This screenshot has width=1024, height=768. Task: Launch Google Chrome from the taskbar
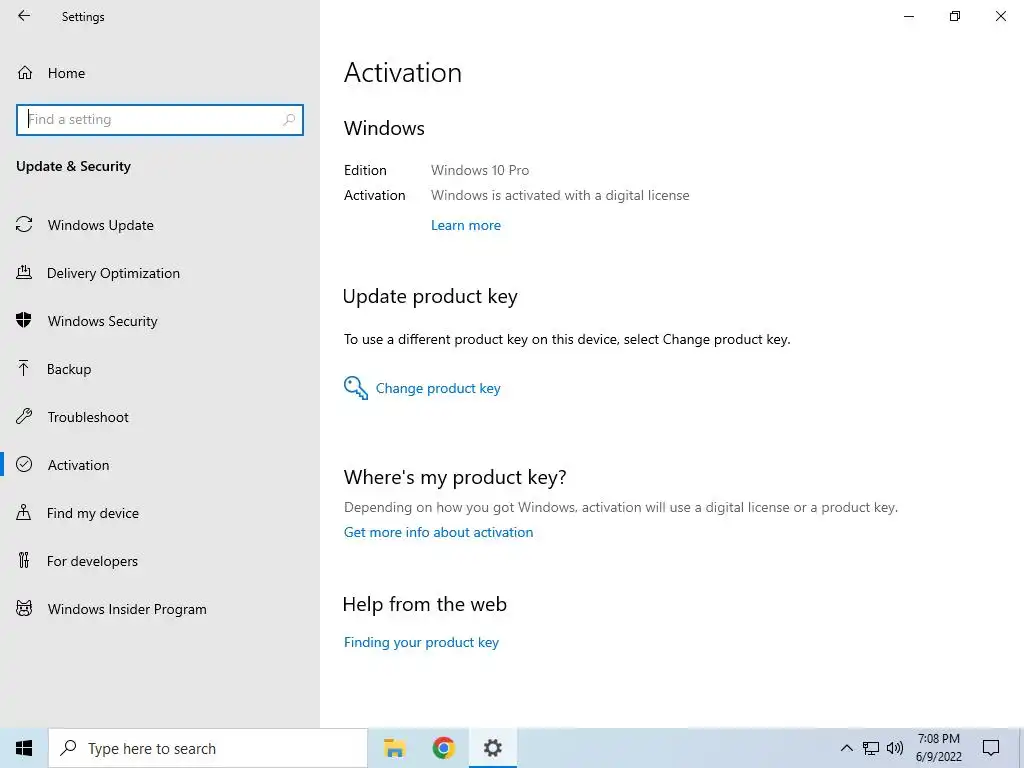click(443, 748)
